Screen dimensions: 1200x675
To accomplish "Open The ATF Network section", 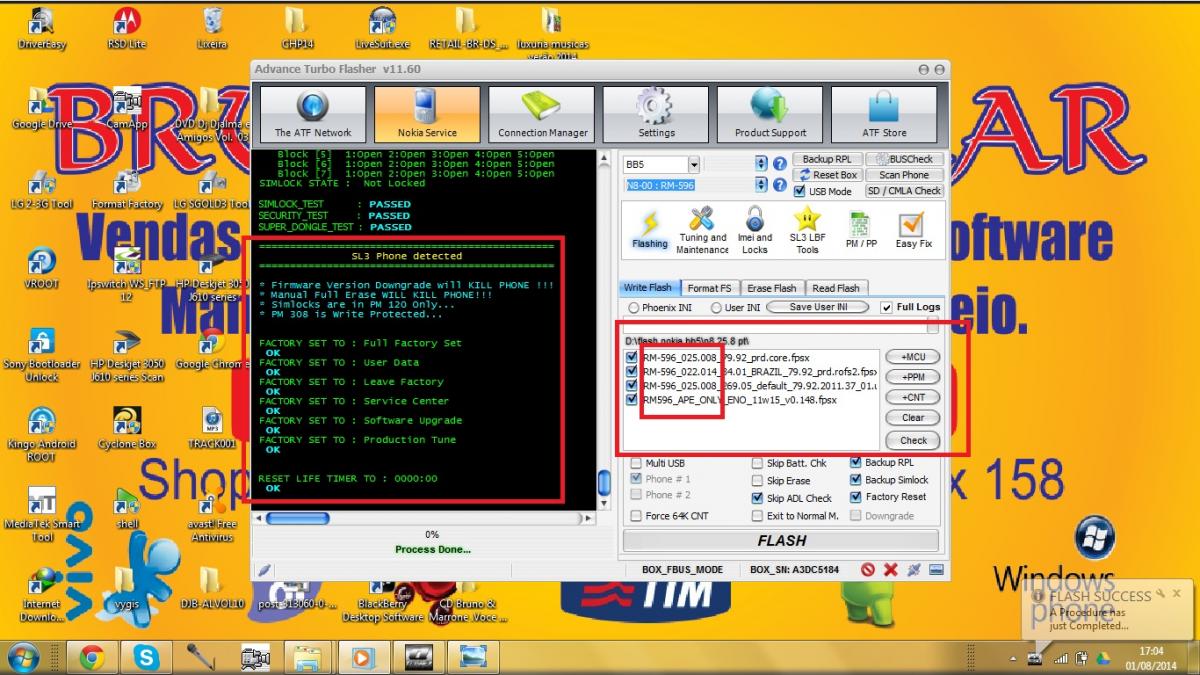I will click(313, 114).
